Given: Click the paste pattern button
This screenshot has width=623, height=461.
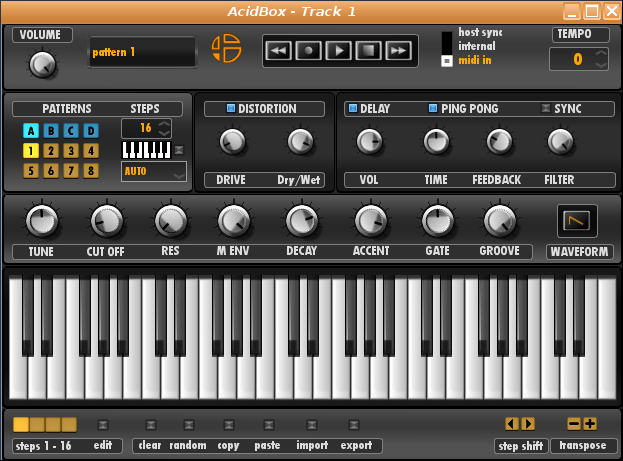Looking at the screenshot, I should 269,425.
